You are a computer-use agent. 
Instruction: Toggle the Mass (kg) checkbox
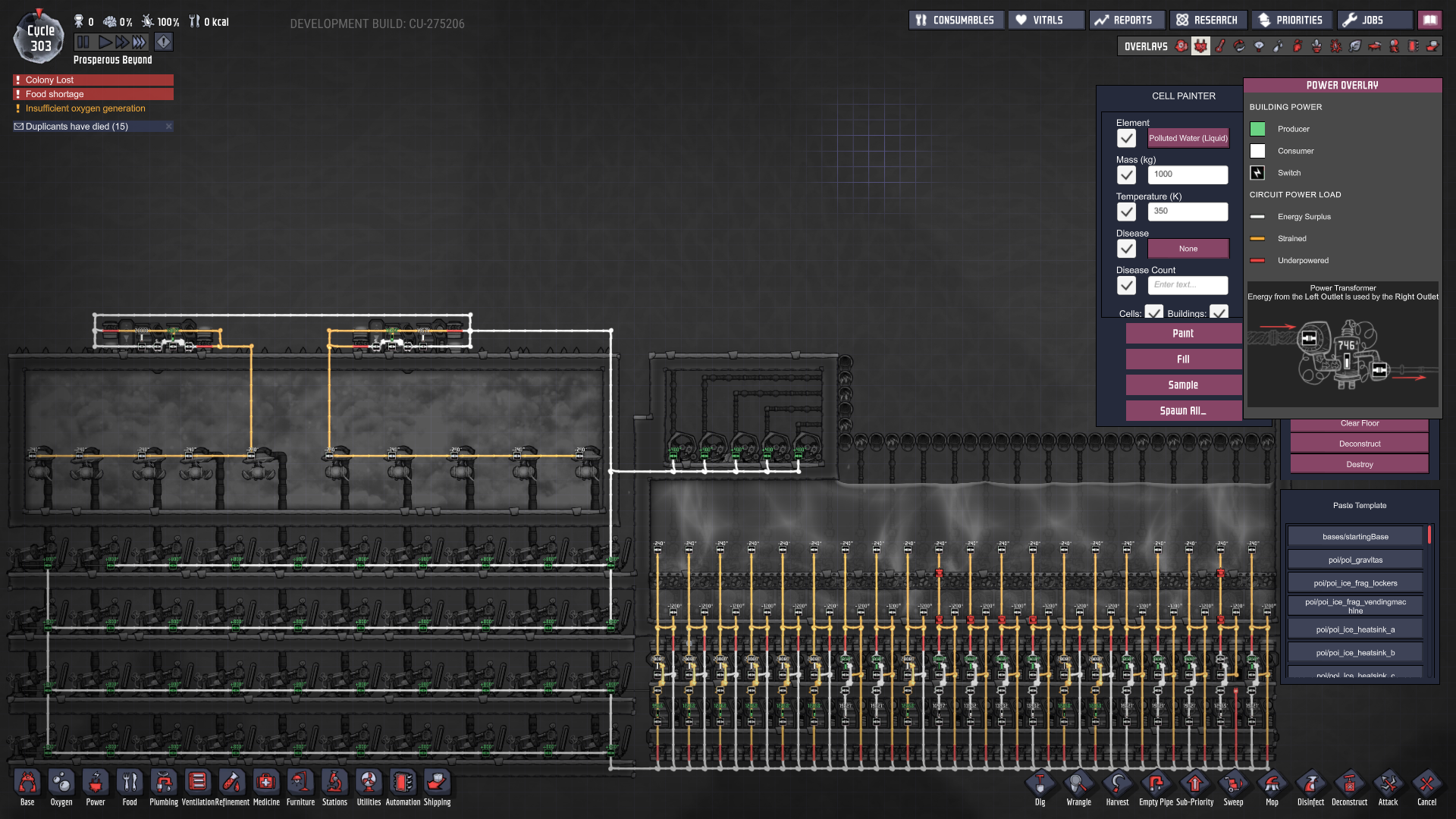click(x=1126, y=175)
